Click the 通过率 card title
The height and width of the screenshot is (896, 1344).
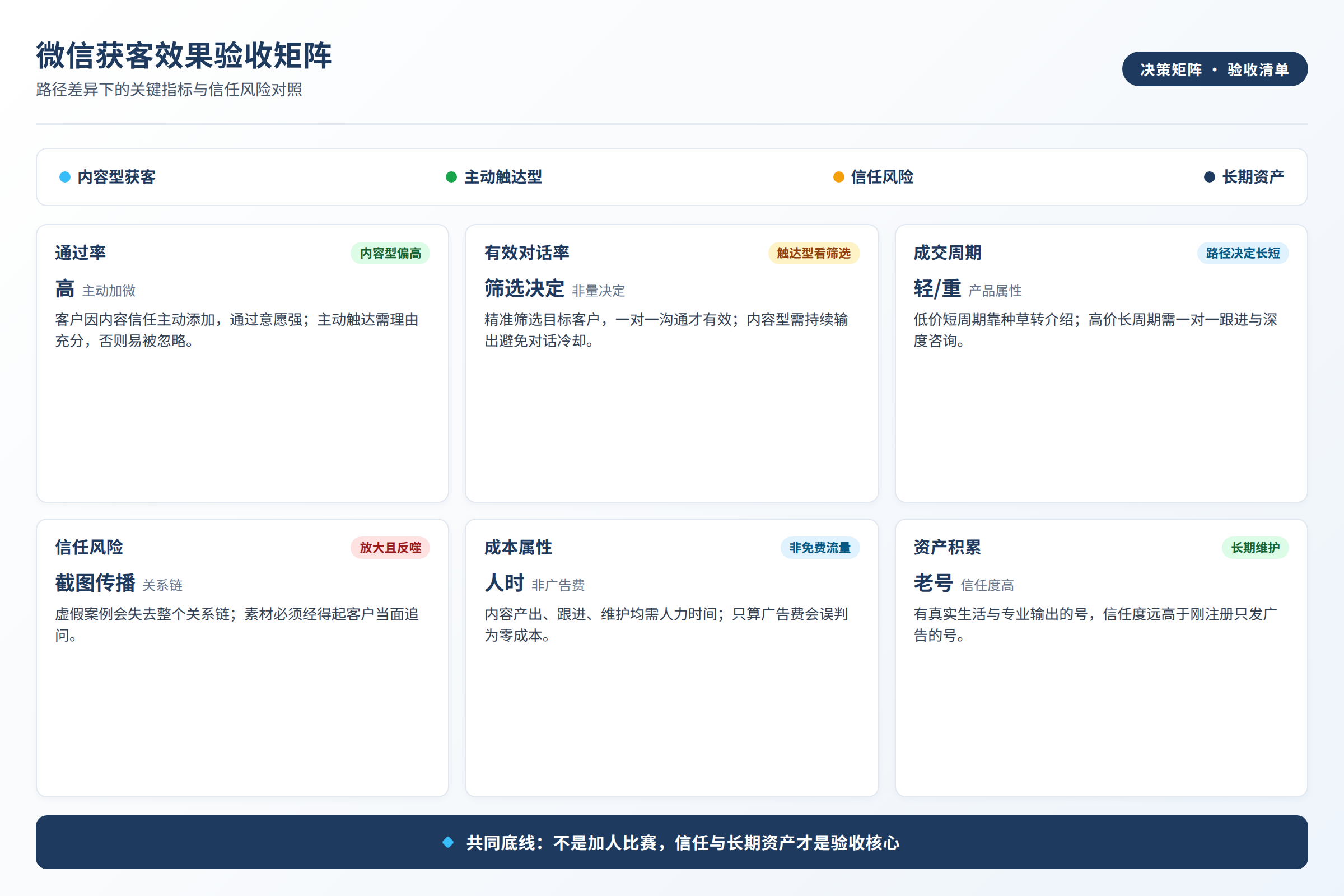click(81, 253)
